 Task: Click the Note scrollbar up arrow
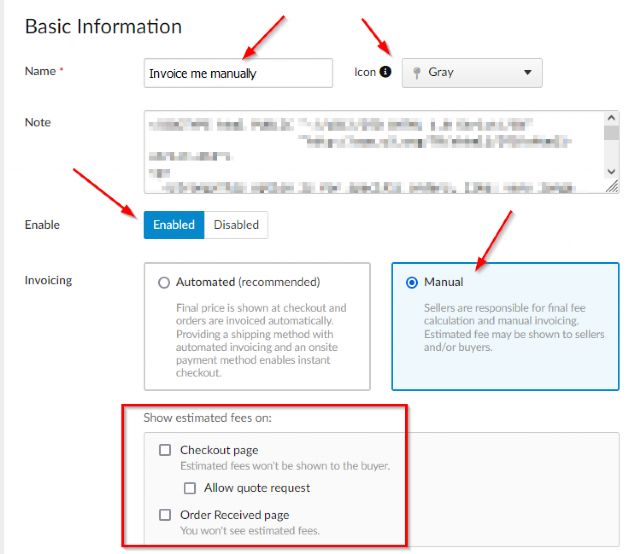[611, 118]
